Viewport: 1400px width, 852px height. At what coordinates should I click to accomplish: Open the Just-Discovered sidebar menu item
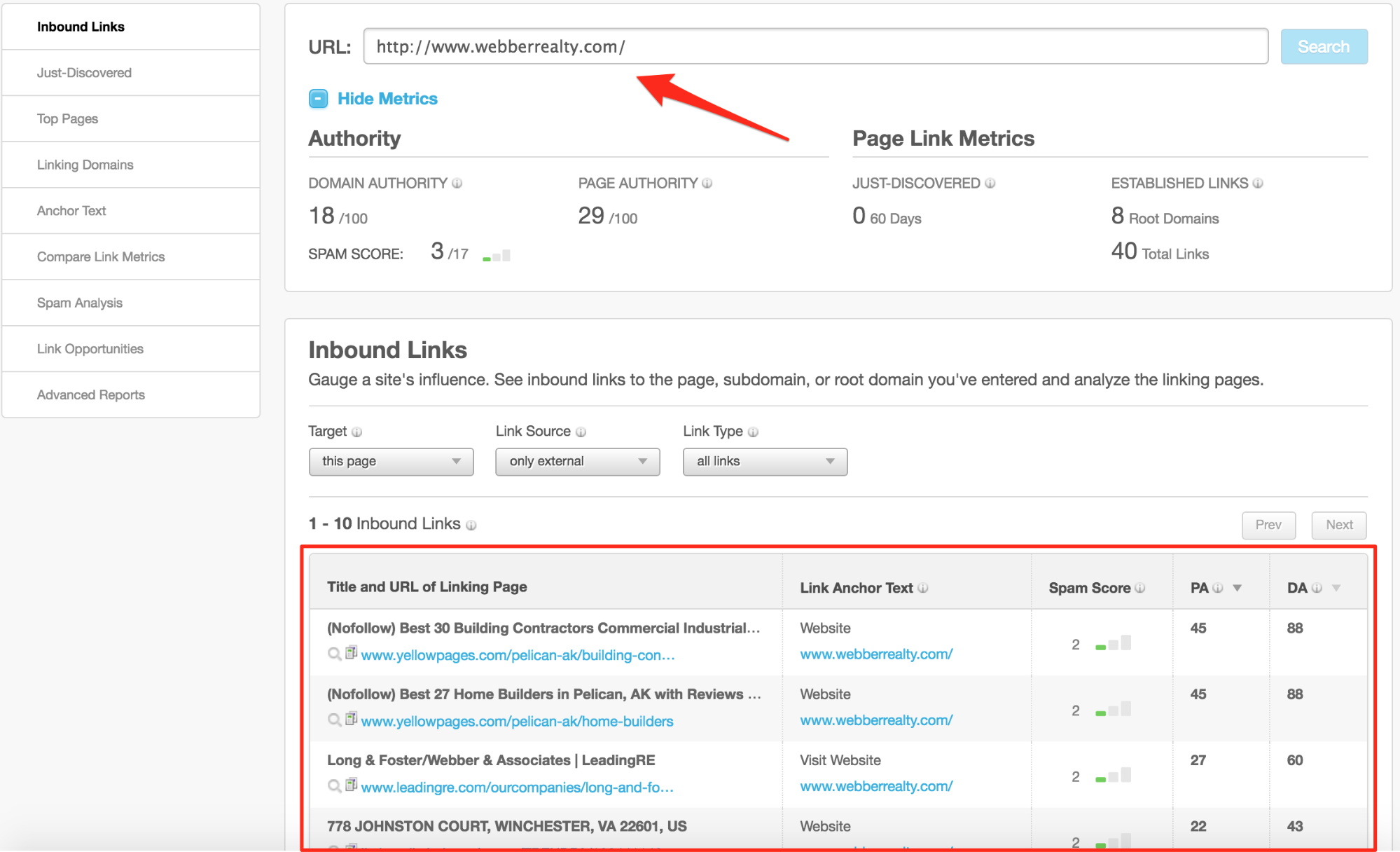coord(85,73)
